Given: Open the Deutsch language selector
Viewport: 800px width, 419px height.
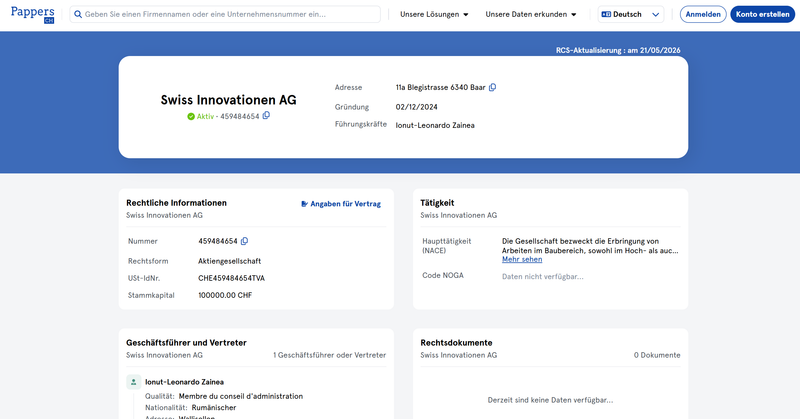Looking at the screenshot, I should (x=631, y=14).
